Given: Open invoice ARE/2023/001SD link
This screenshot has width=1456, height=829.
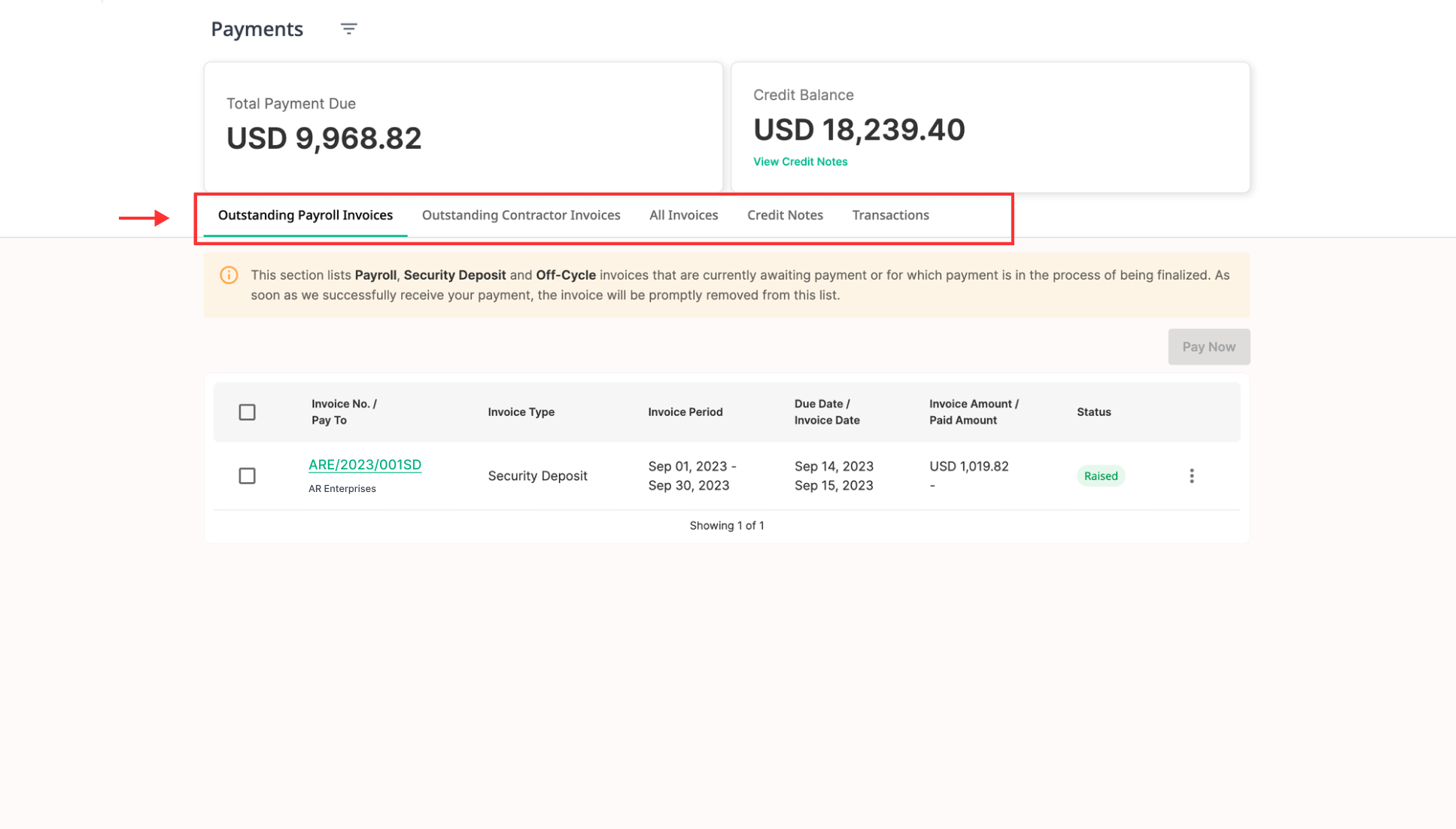Looking at the screenshot, I should [x=365, y=465].
